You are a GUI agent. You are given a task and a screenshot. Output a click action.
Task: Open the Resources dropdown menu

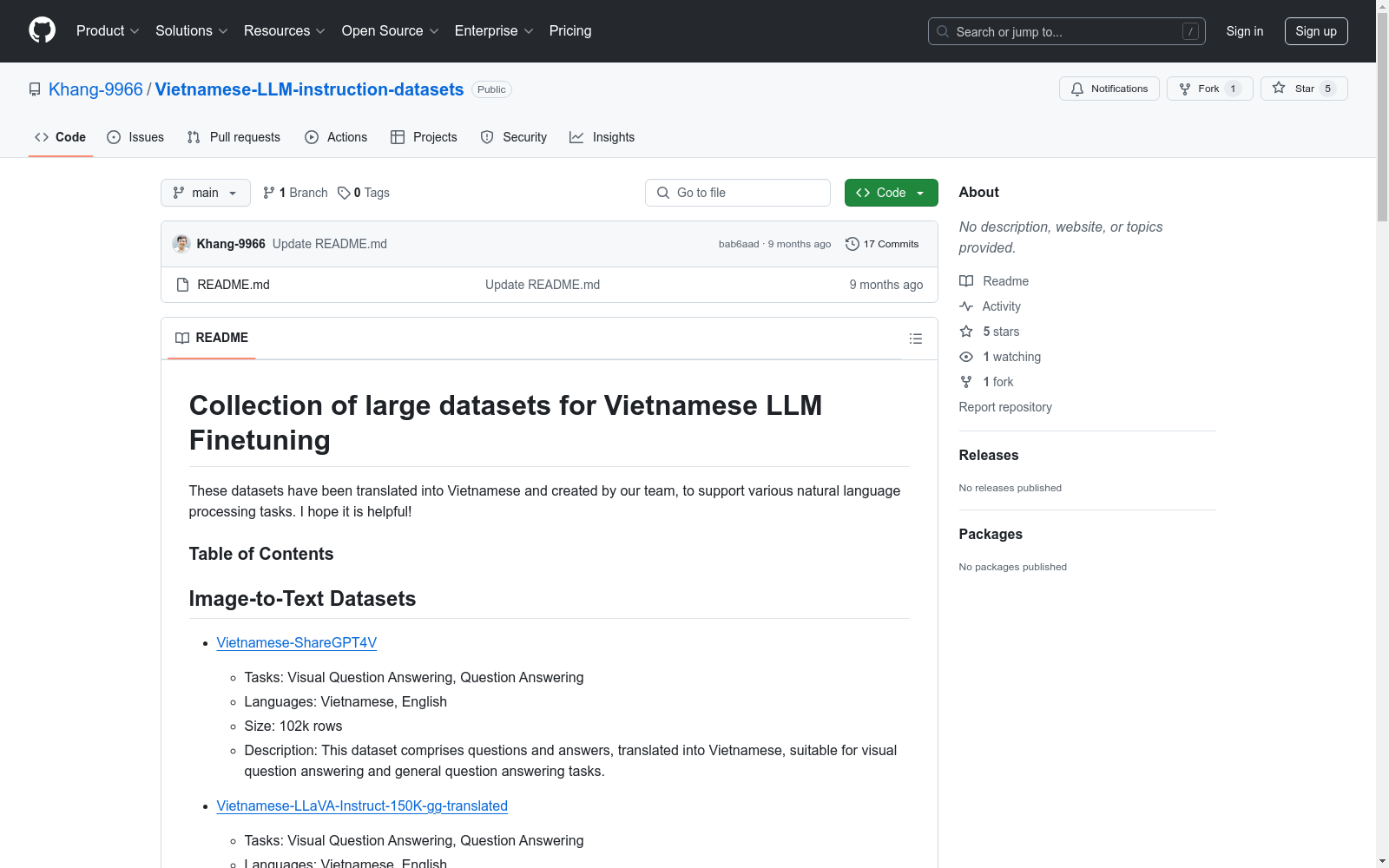click(x=285, y=31)
